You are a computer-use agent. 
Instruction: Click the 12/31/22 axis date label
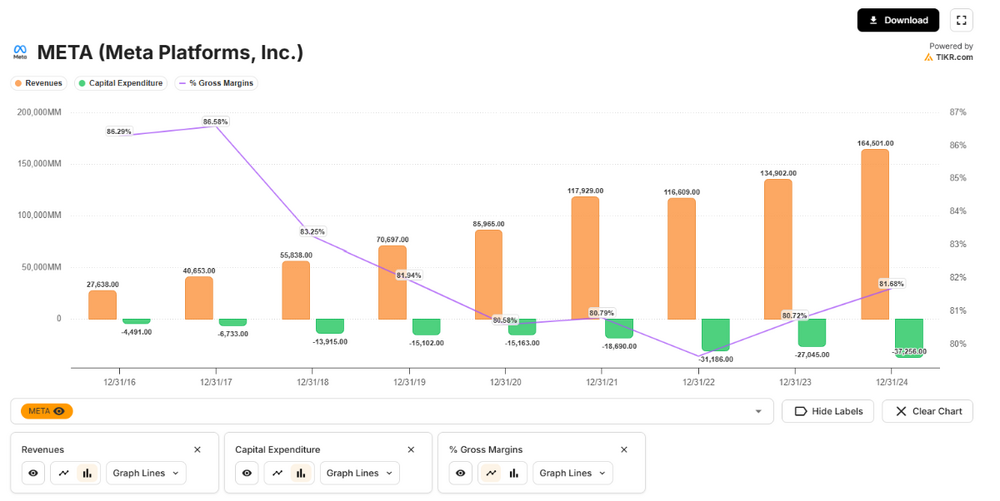698,382
